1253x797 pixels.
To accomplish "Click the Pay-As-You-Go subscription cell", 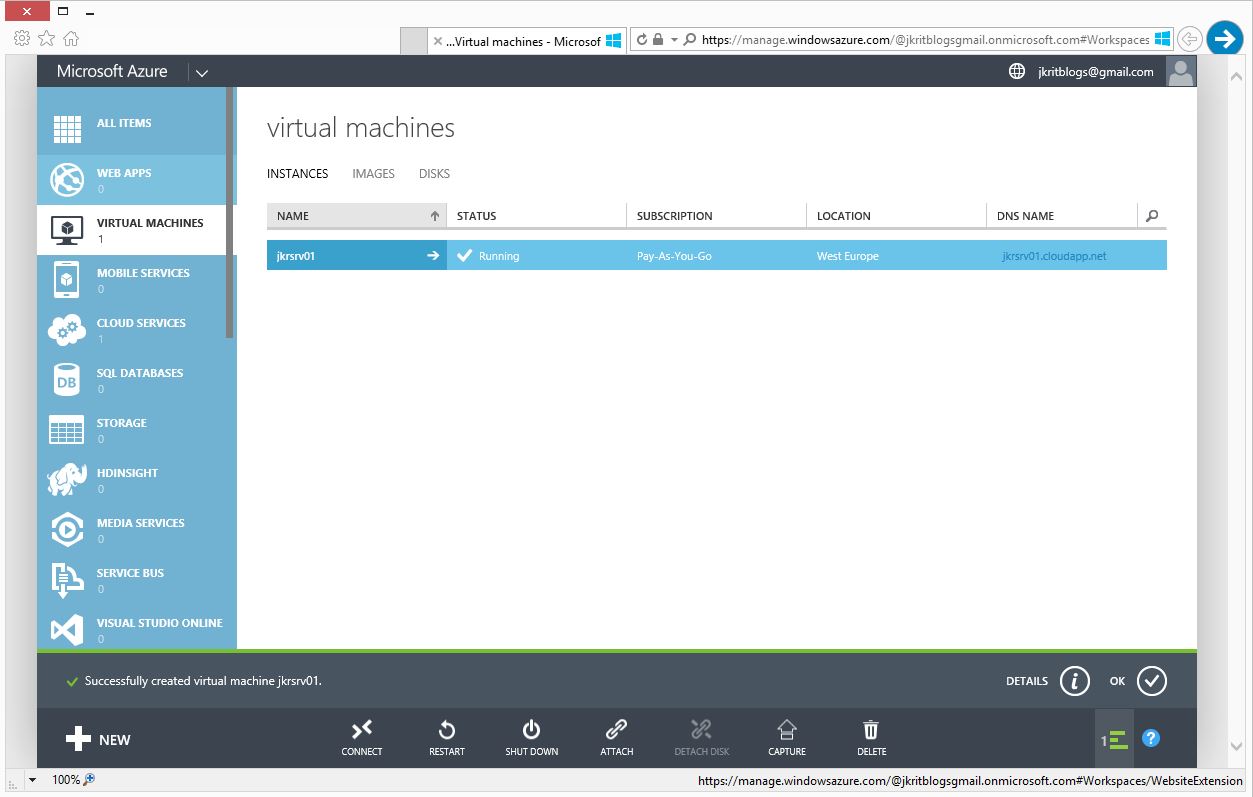I will coord(717,256).
